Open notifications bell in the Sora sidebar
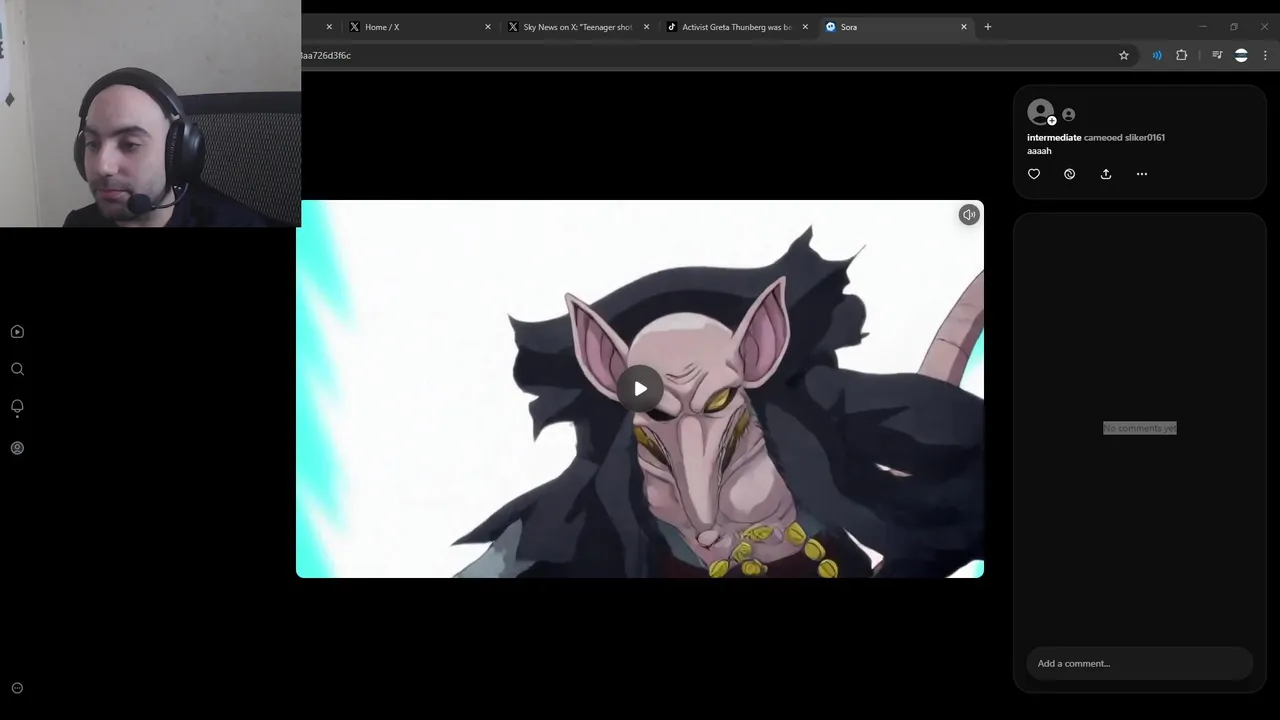1280x720 pixels. click(17, 407)
